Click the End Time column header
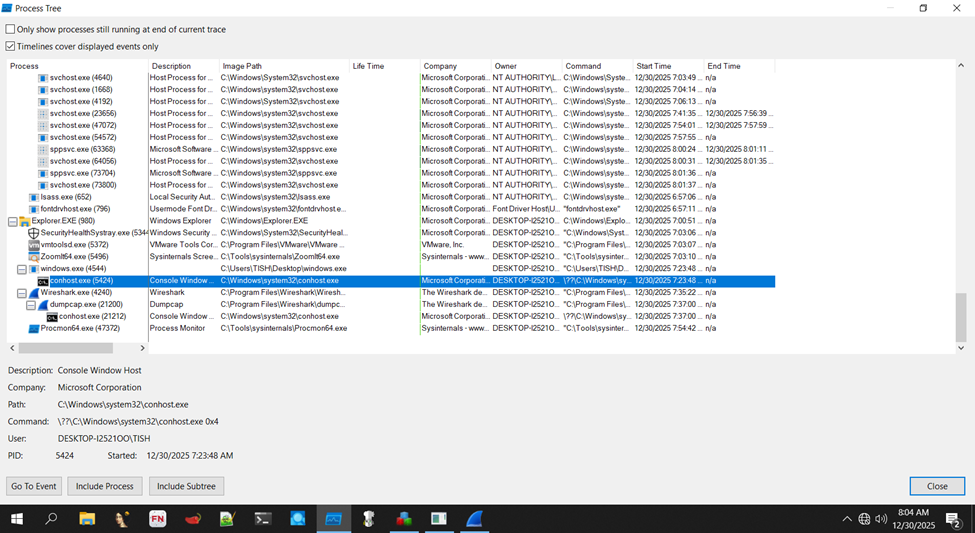 tap(739, 66)
